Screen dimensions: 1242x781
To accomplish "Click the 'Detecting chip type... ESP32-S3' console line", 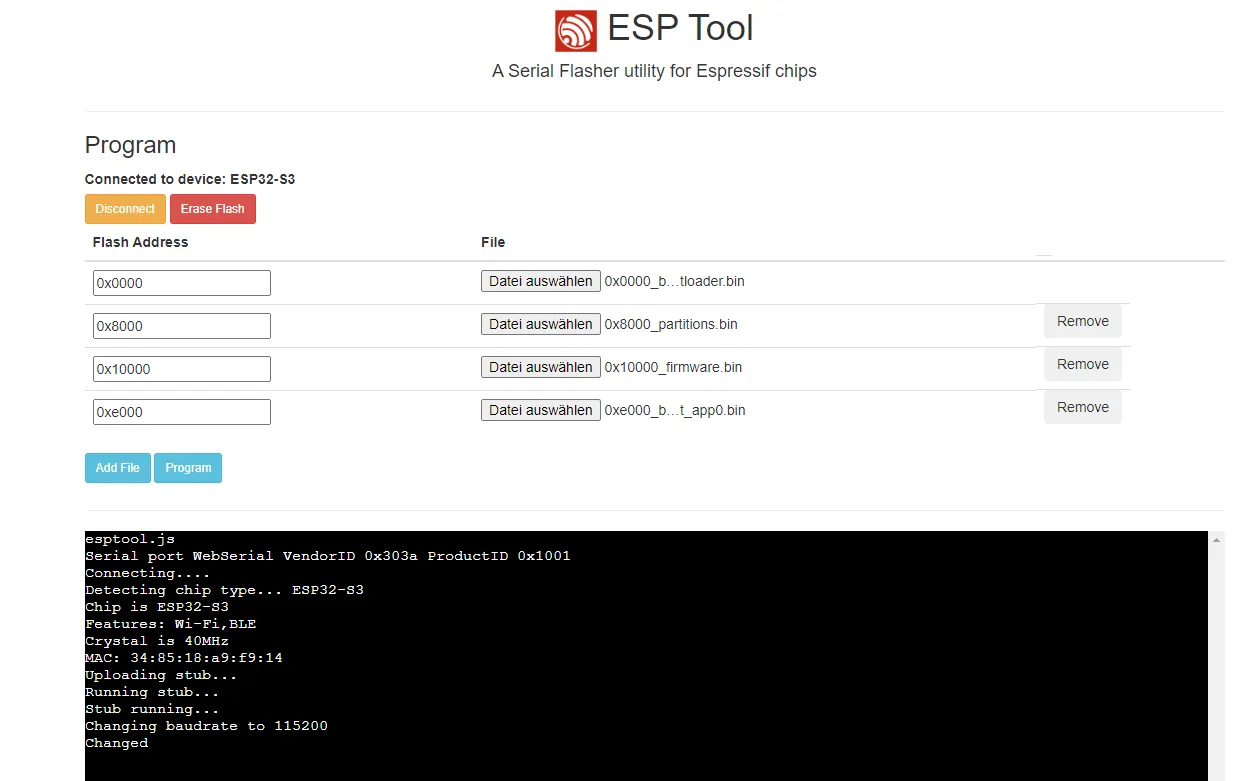I will (x=224, y=590).
